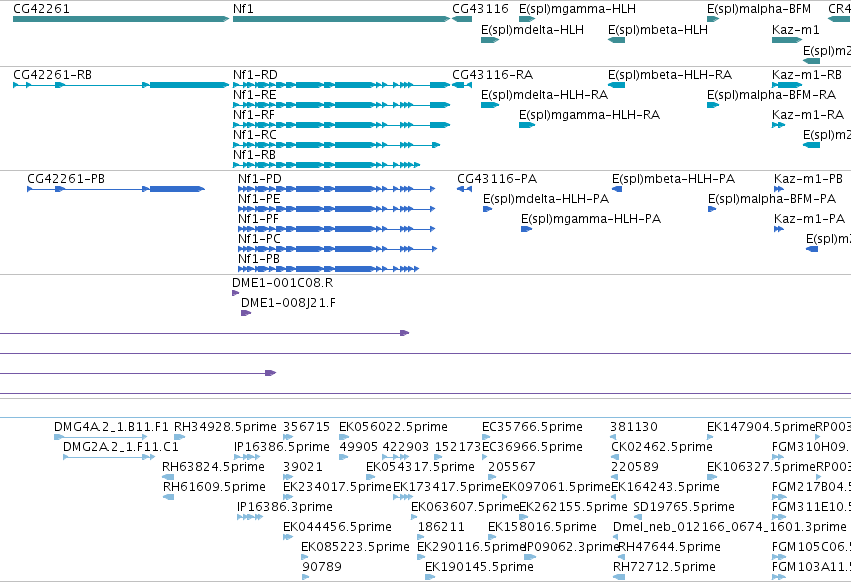Select EST RH61609.5prime
The width and height of the screenshot is (851, 582).
[168, 497]
